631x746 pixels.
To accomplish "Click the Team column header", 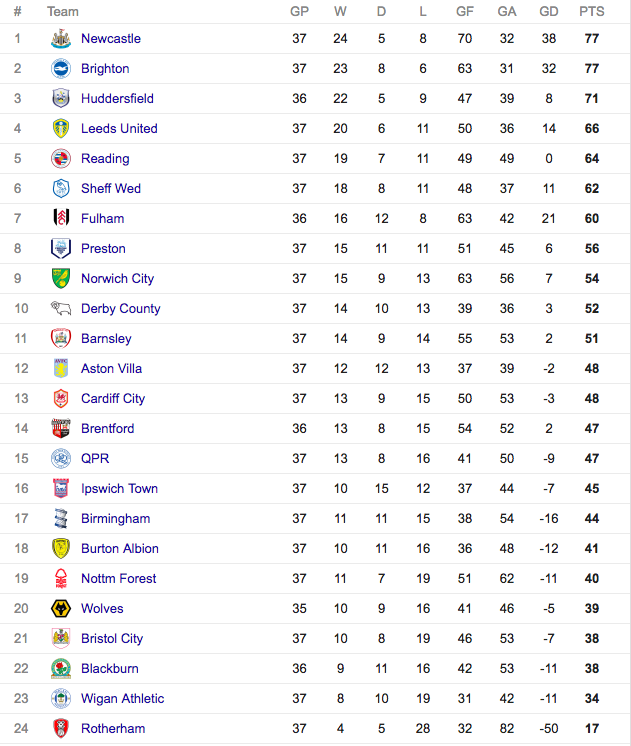I will pyautogui.click(x=63, y=12).
